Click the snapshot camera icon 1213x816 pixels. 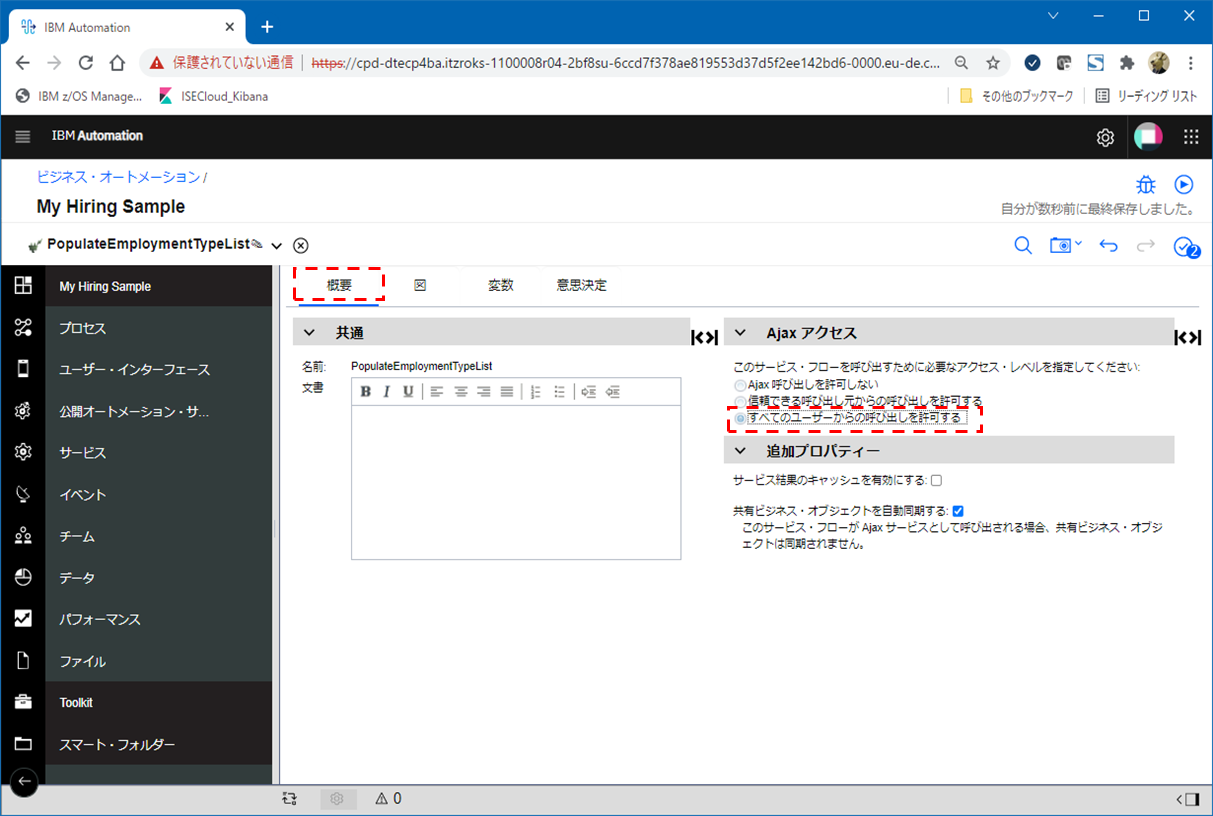click(1060, 245)
